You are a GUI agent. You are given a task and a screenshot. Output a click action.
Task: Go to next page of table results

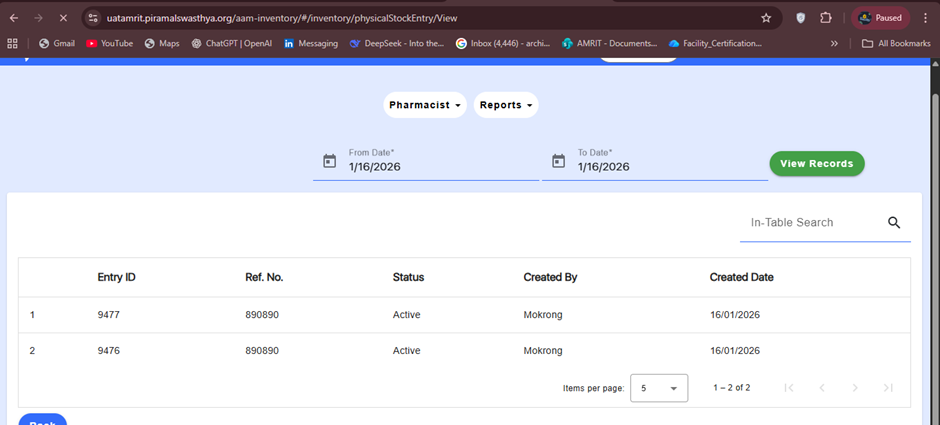click(x=855, y=388)
